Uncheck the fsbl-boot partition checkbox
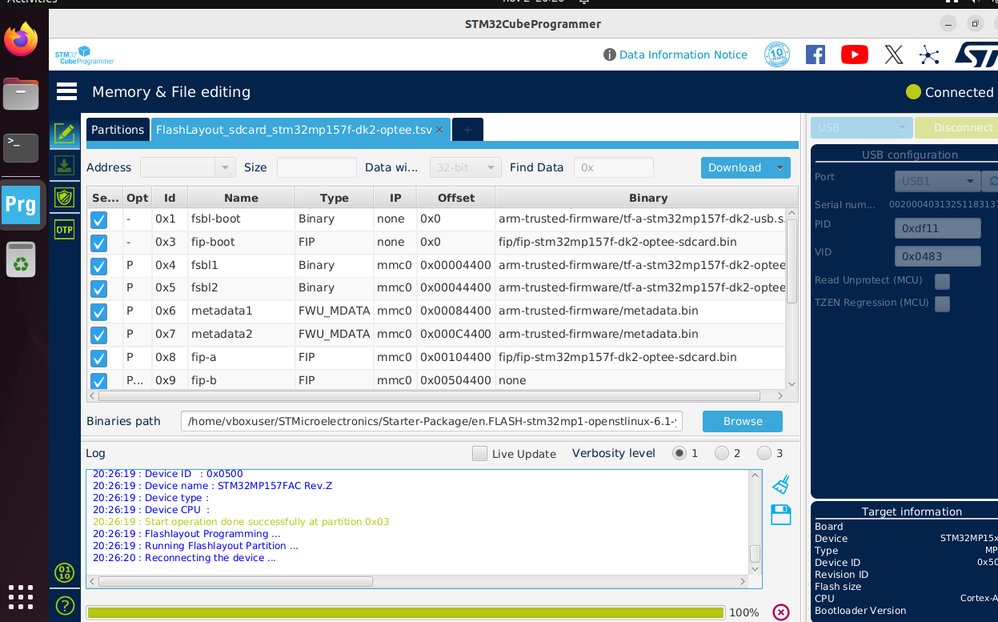Screen dimensions: 998x622 click(99, 220)
